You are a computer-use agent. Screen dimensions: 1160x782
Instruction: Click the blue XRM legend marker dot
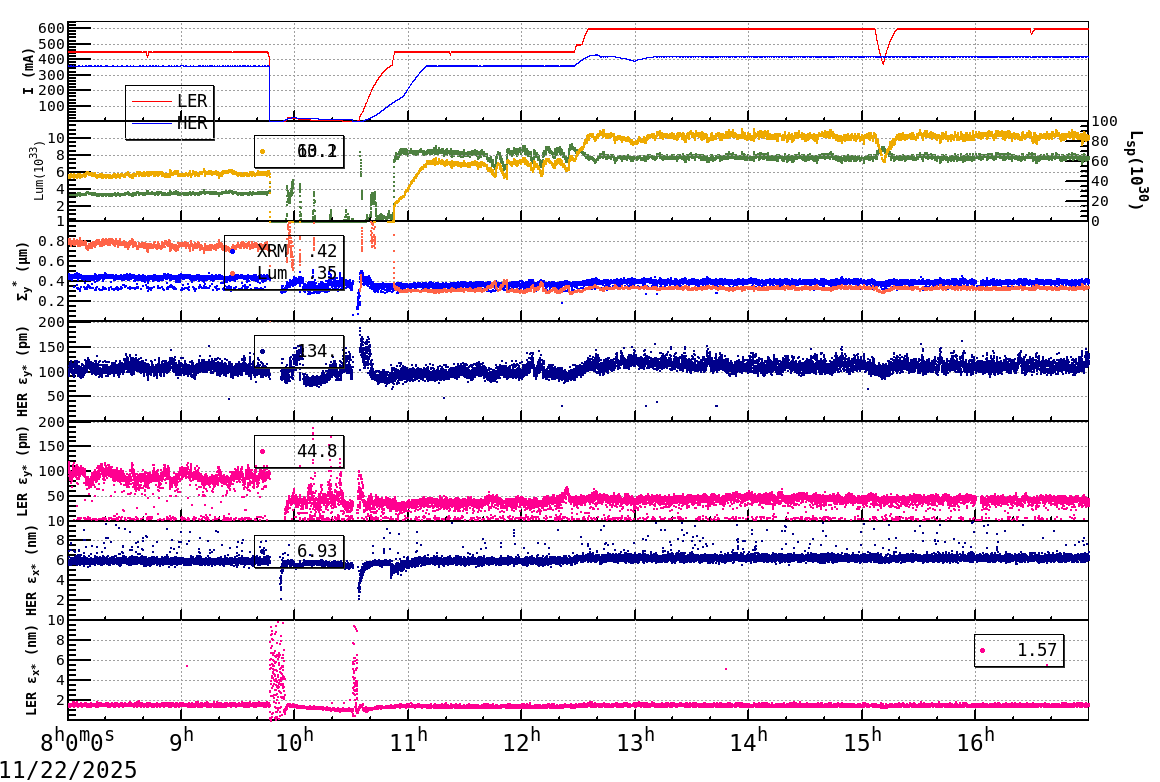click(232, 251)
